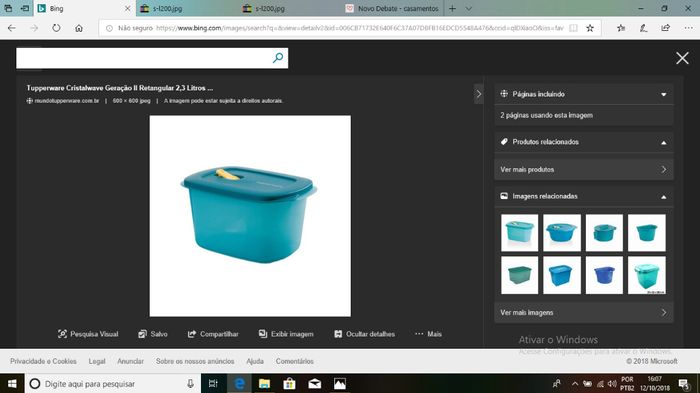Screen dimensions: 700x393
Task: Open the tab preview dropdown chevron
Action: tap(469, 8)
